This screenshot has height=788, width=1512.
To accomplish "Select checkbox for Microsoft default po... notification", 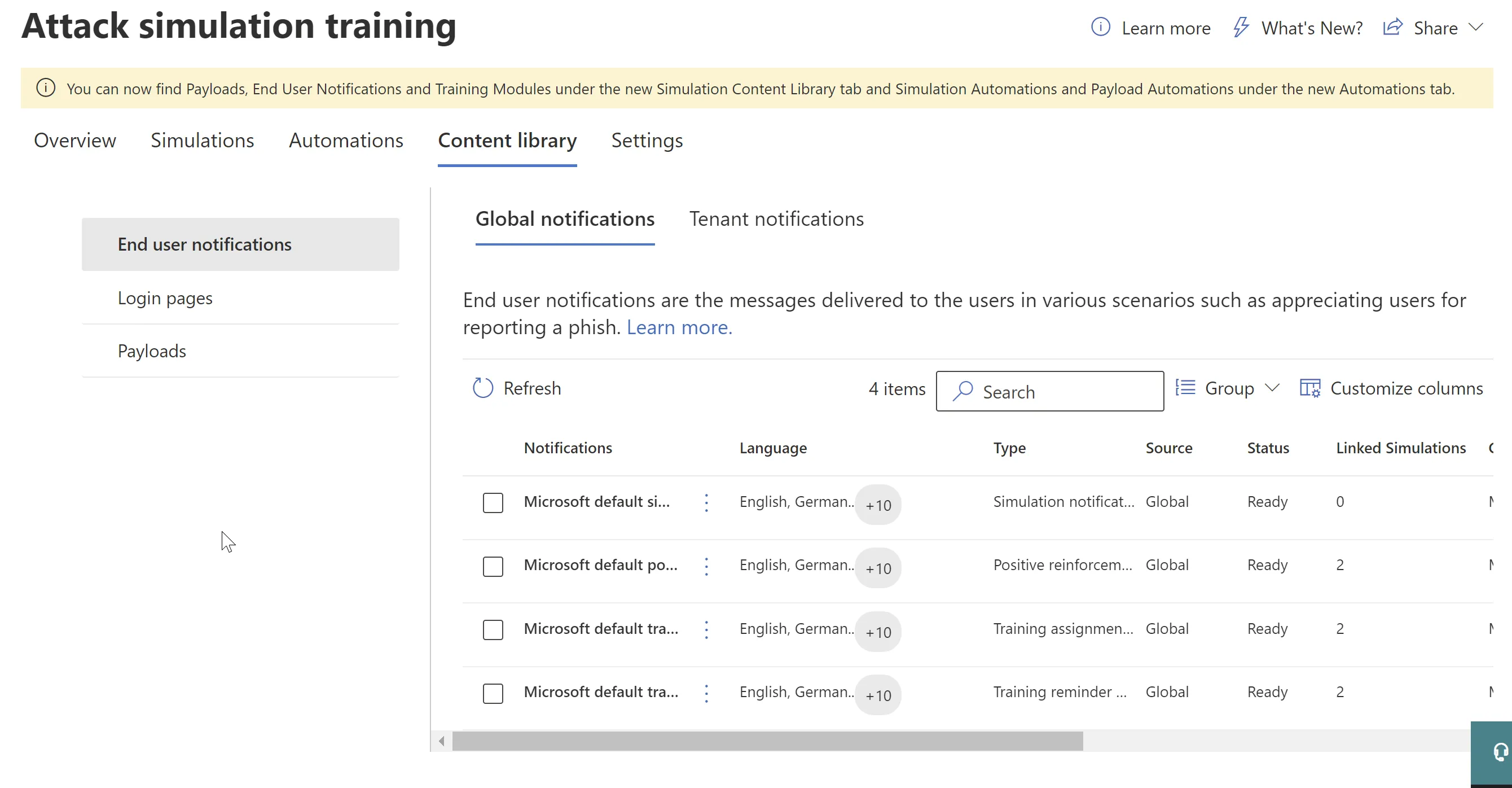I will (x=493, y=567).
